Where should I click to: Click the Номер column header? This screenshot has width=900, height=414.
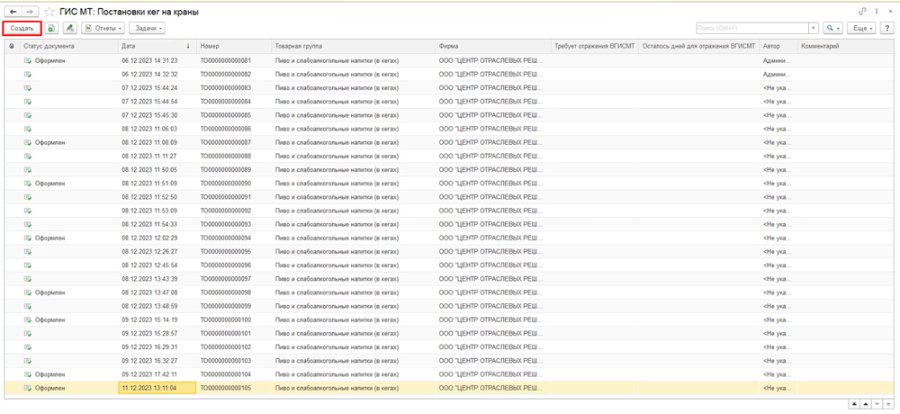234,46
